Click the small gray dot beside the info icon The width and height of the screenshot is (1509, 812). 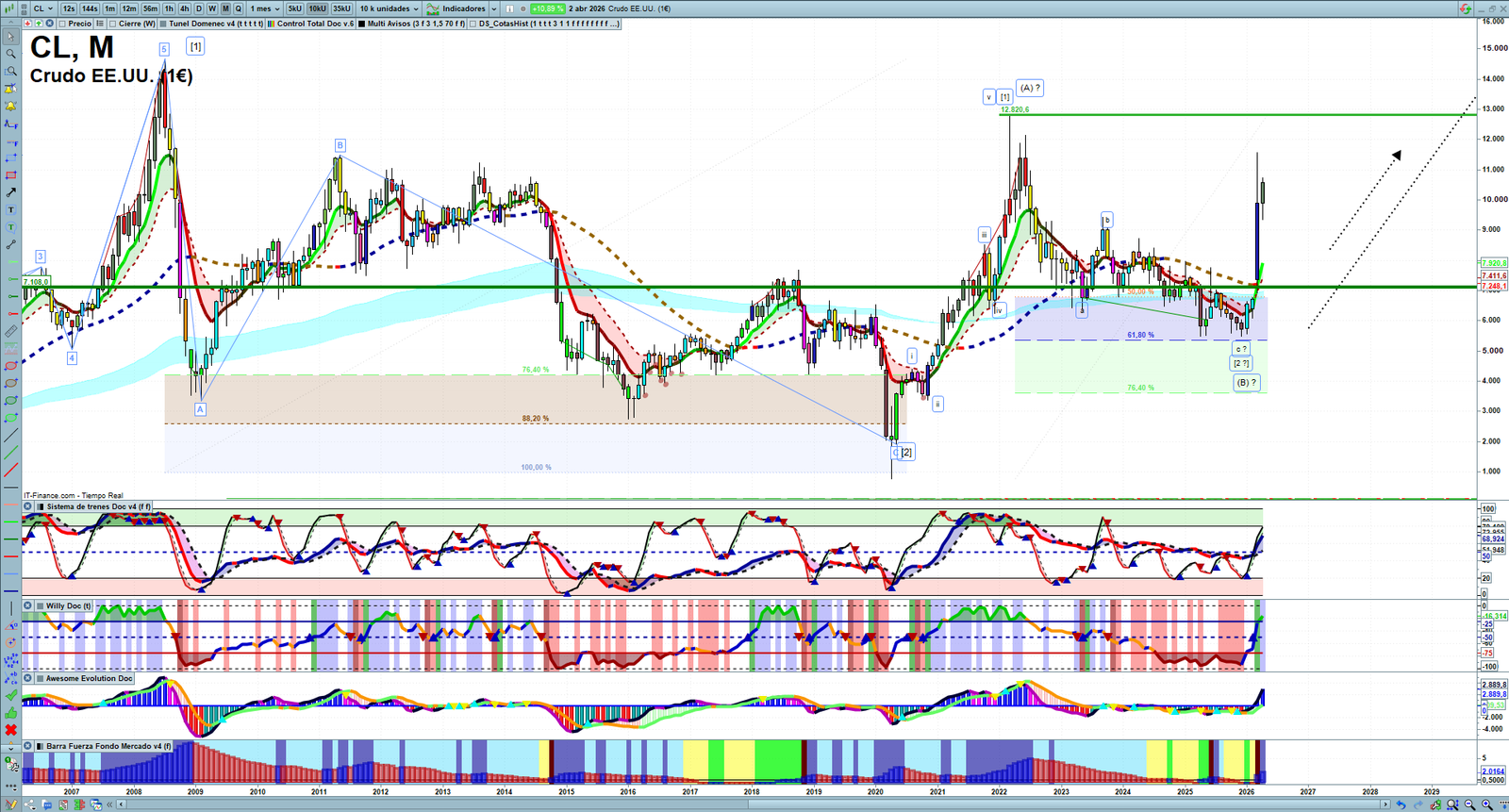point(523,8)
